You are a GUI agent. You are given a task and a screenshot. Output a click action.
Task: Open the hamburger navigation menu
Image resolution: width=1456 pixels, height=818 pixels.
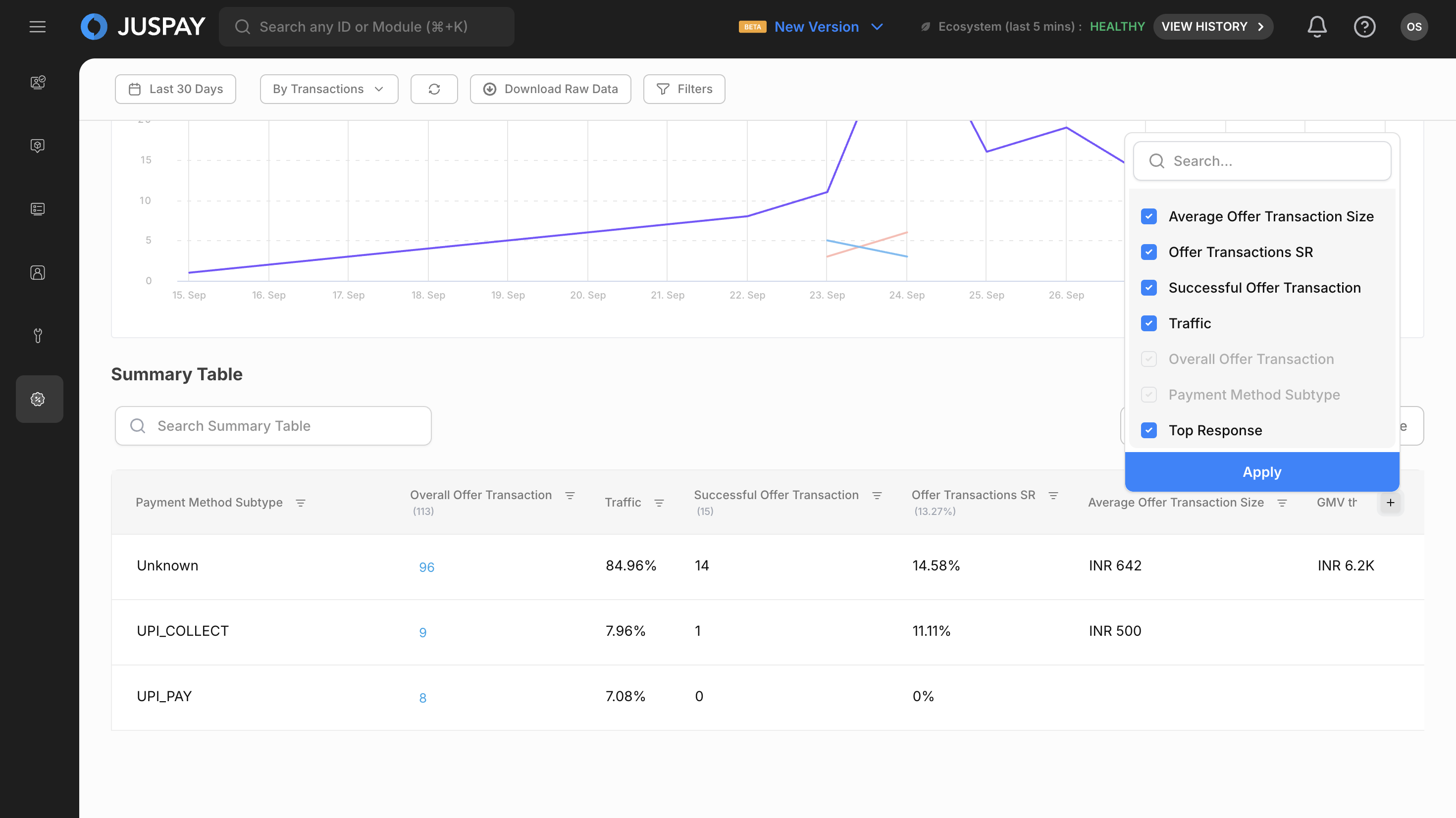[x=37, y=27]
